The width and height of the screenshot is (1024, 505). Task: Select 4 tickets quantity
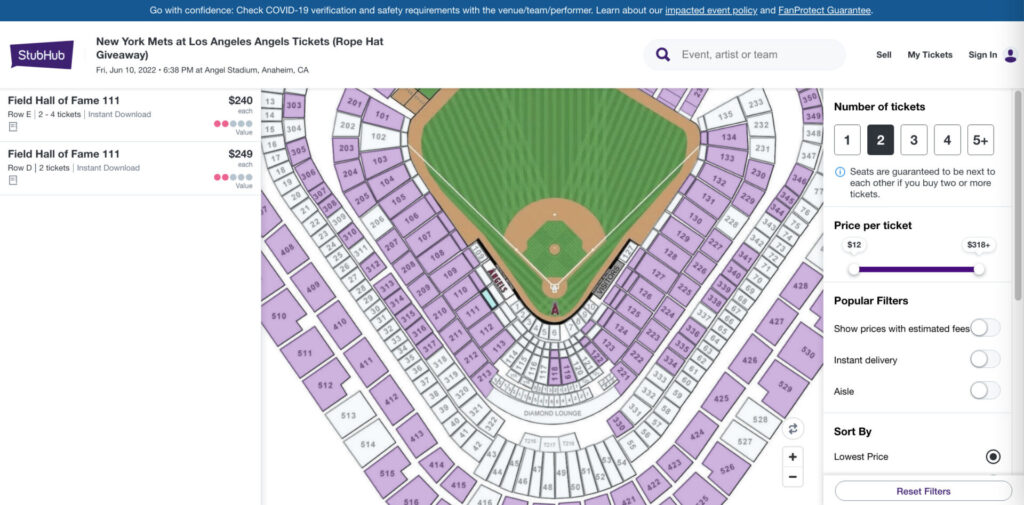pos(947,140)
